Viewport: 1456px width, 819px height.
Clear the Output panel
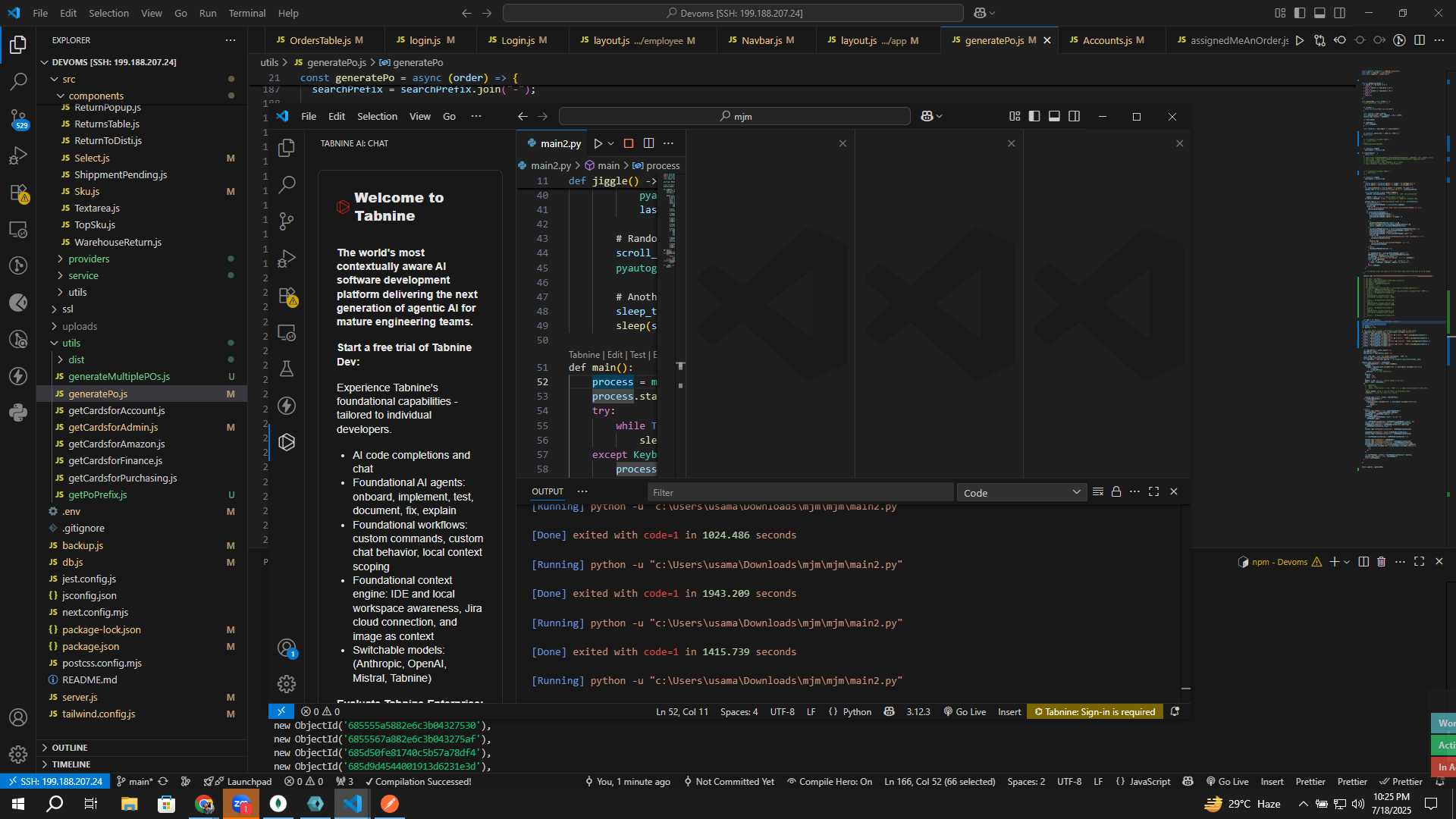(x=1097, y=491)
